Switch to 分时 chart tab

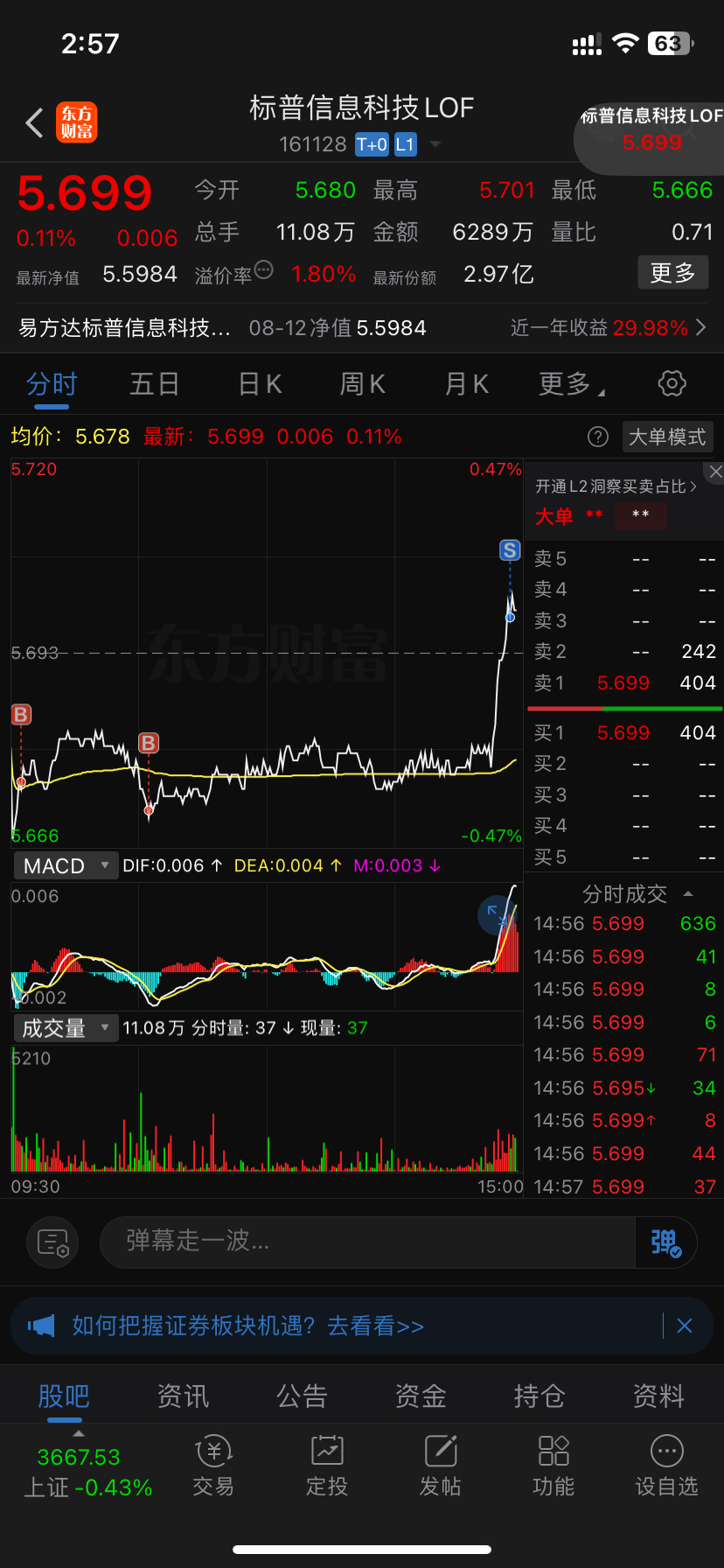pos(52,384)
